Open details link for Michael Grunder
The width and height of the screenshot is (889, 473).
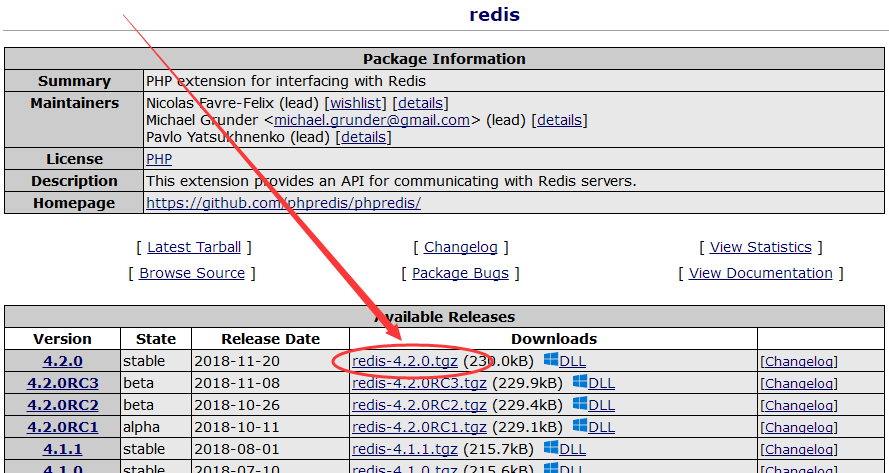(x=560, y=120)
